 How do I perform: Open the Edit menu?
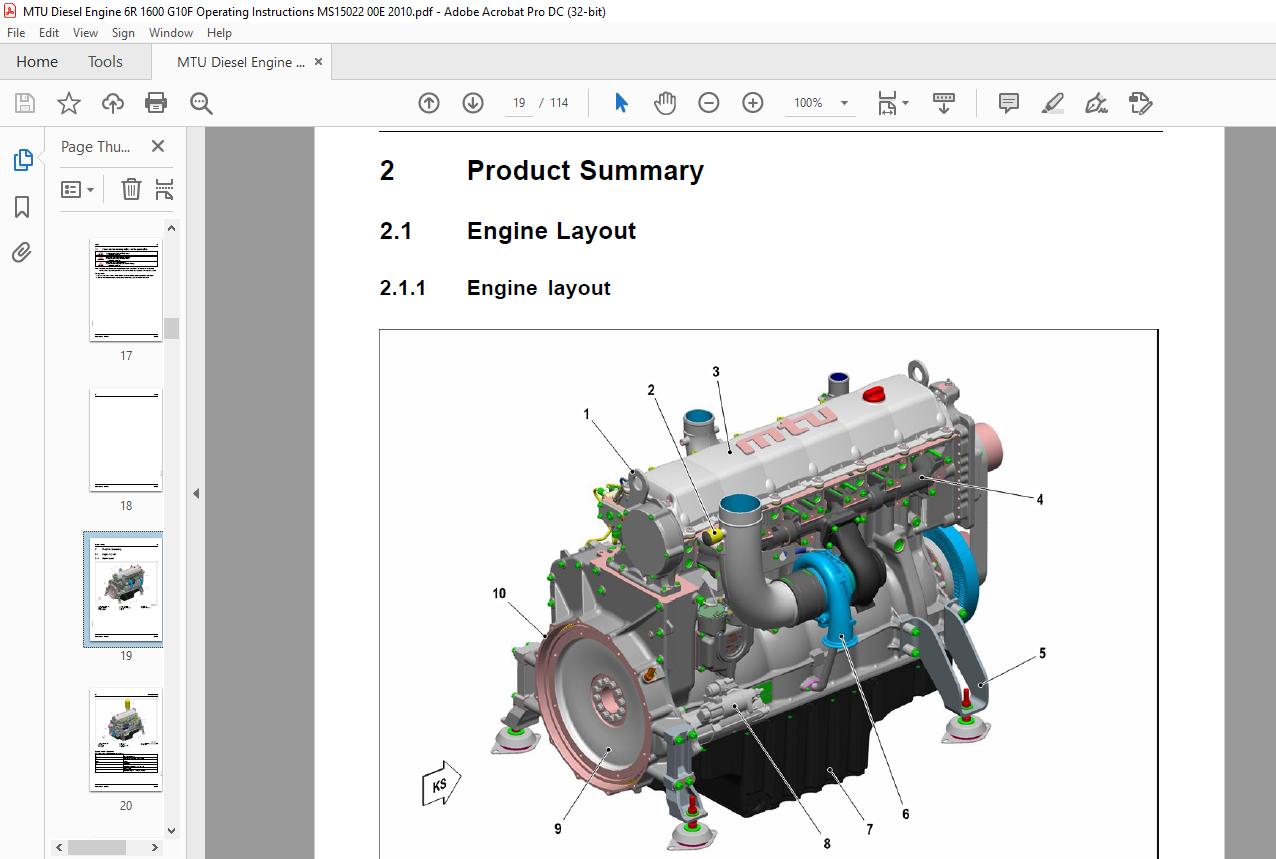(49, 33)
